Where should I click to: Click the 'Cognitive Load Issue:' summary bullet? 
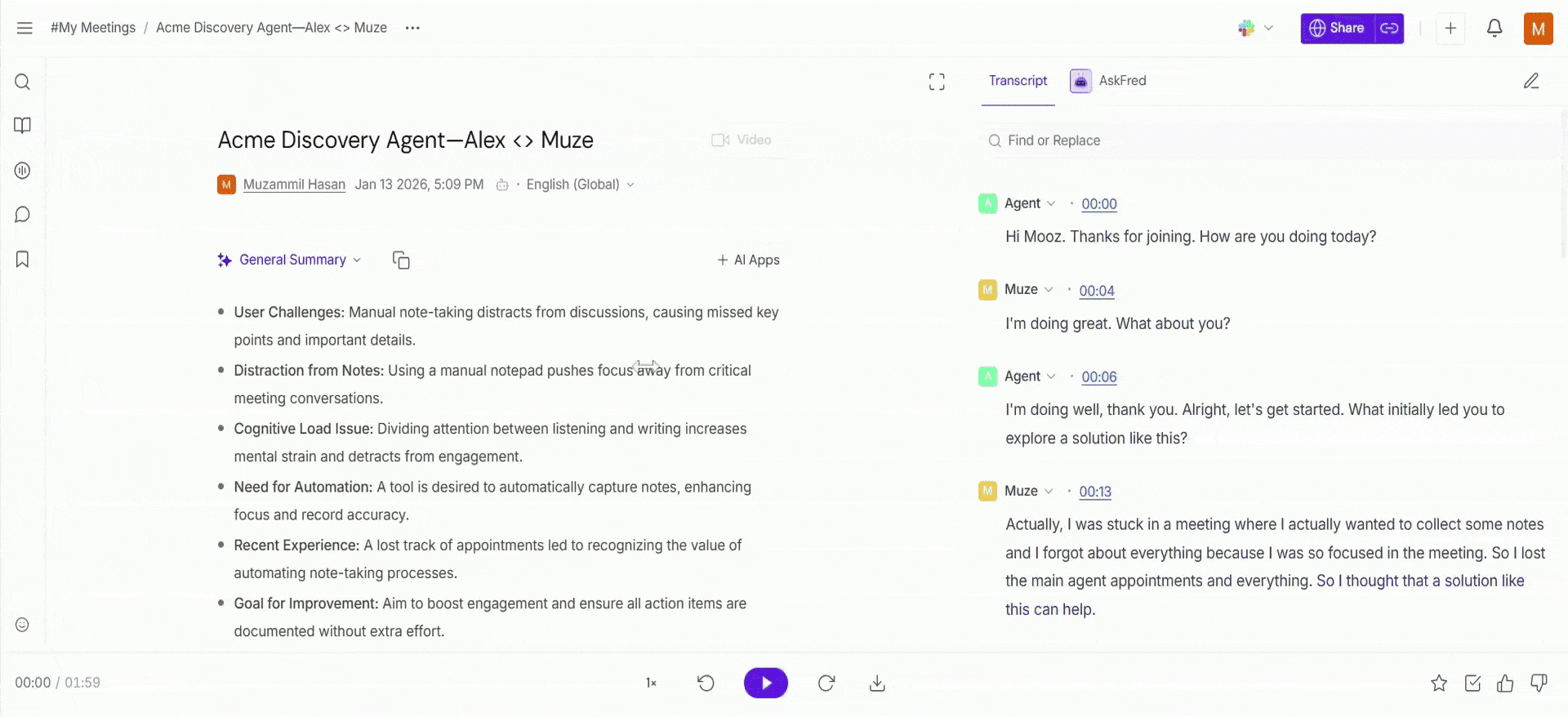[x=490, y=443]
